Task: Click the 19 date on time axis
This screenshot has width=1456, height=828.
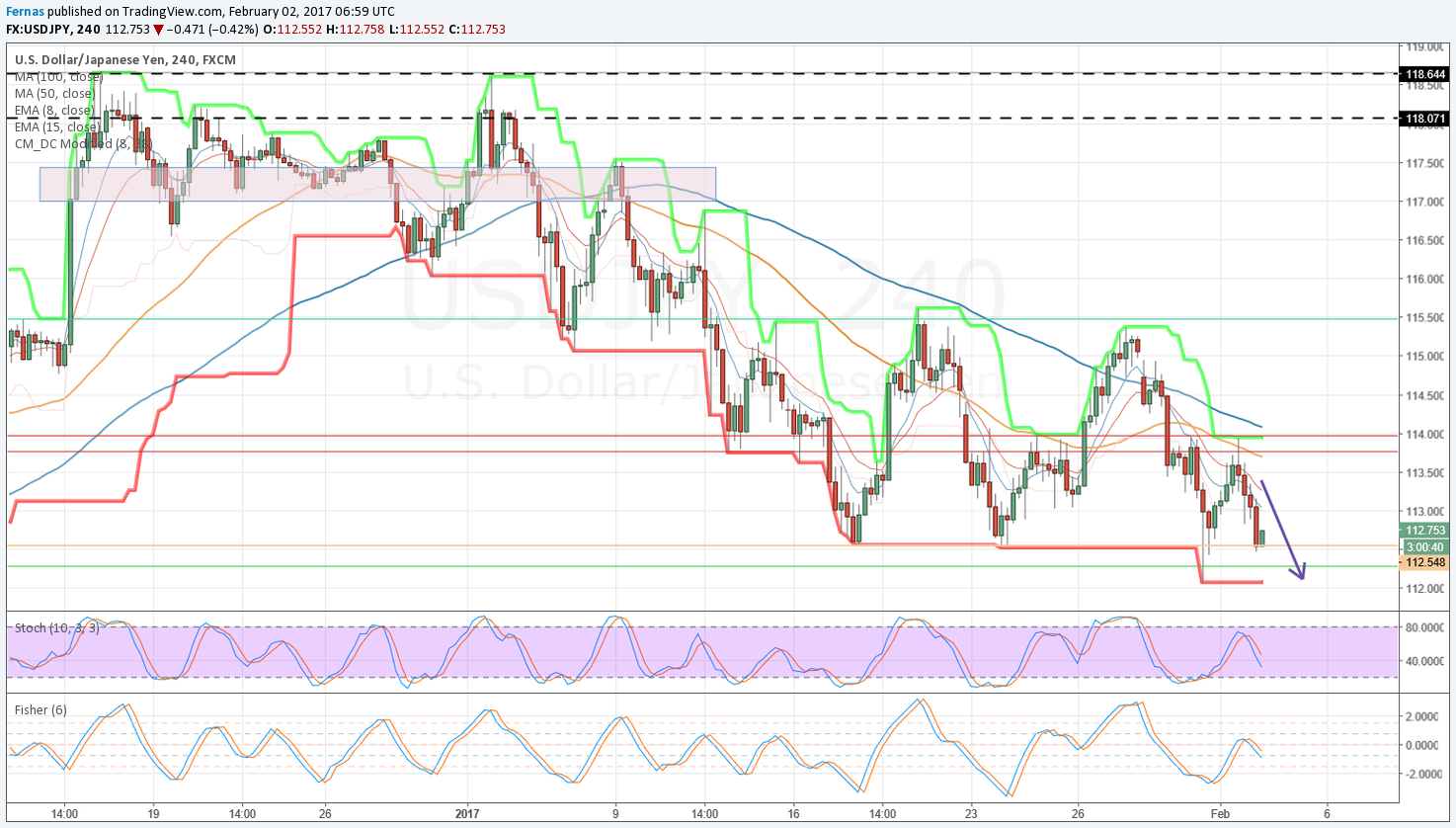Action: click(x=152, y=814)
